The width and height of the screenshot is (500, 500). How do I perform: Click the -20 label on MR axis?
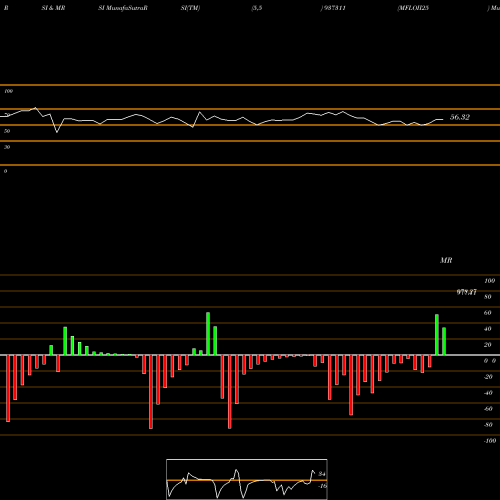coord(488,377)
